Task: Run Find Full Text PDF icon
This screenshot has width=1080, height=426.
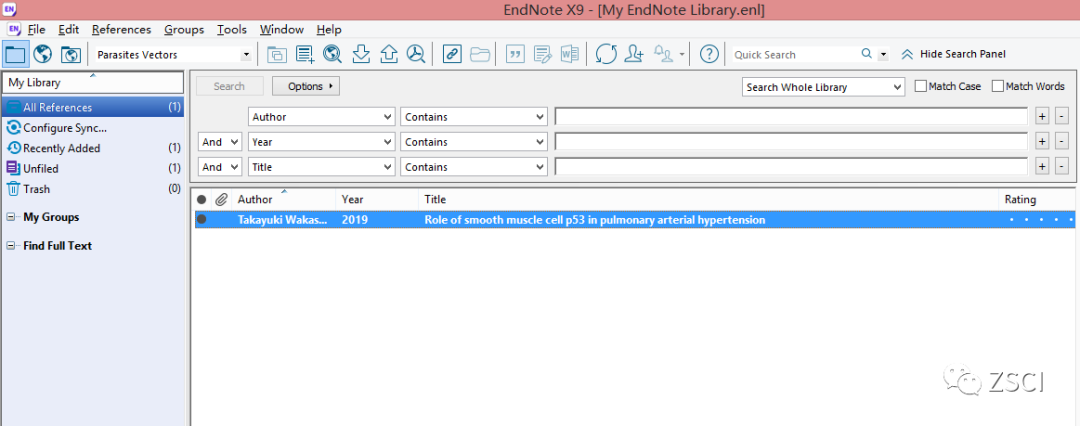Action: tap(416, 54)
